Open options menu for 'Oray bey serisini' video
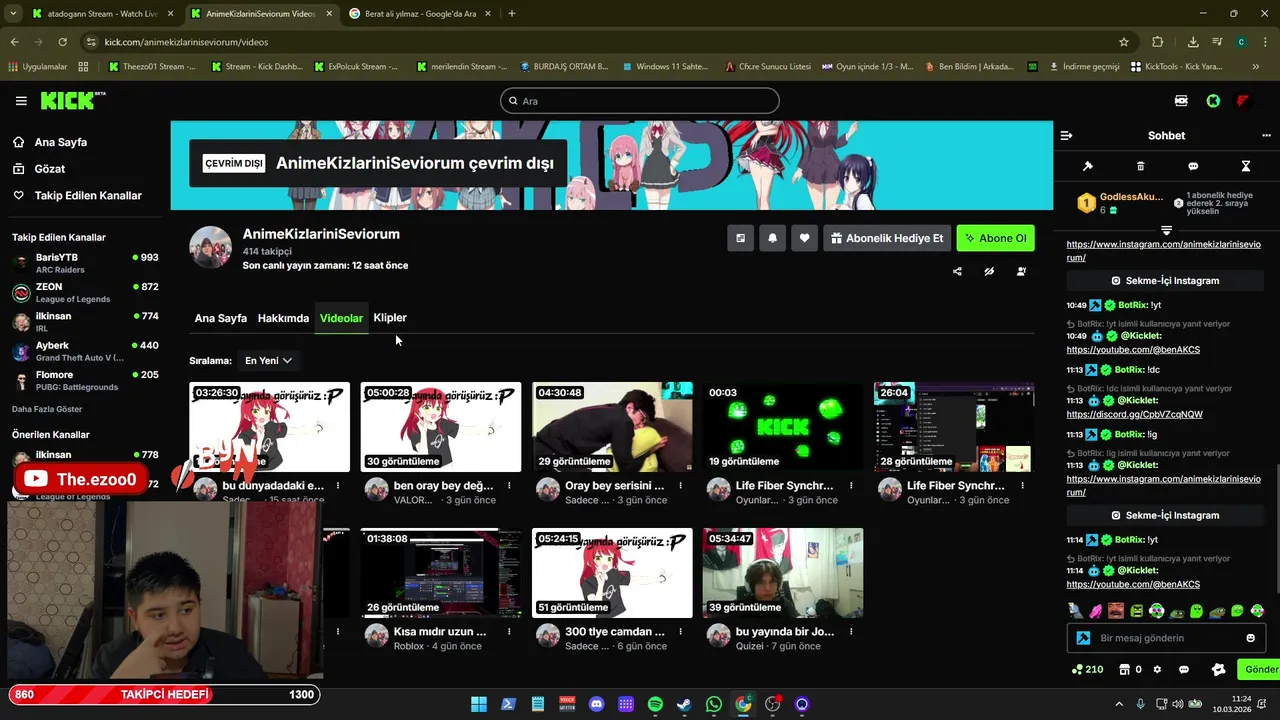 point(680,486)
